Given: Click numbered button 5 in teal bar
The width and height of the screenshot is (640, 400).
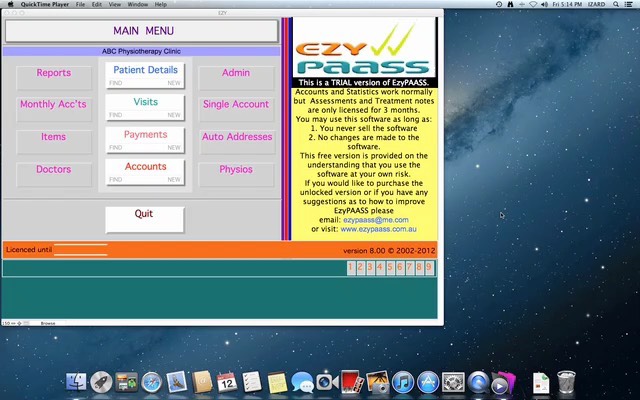Looking at the screenshot, I should (390, 268).
